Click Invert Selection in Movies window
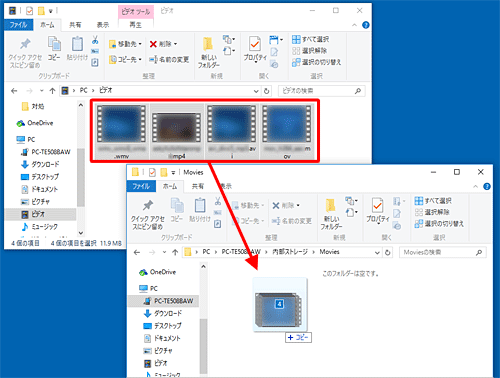The width and height of the screenshot is (500, 378). [439, 223]
